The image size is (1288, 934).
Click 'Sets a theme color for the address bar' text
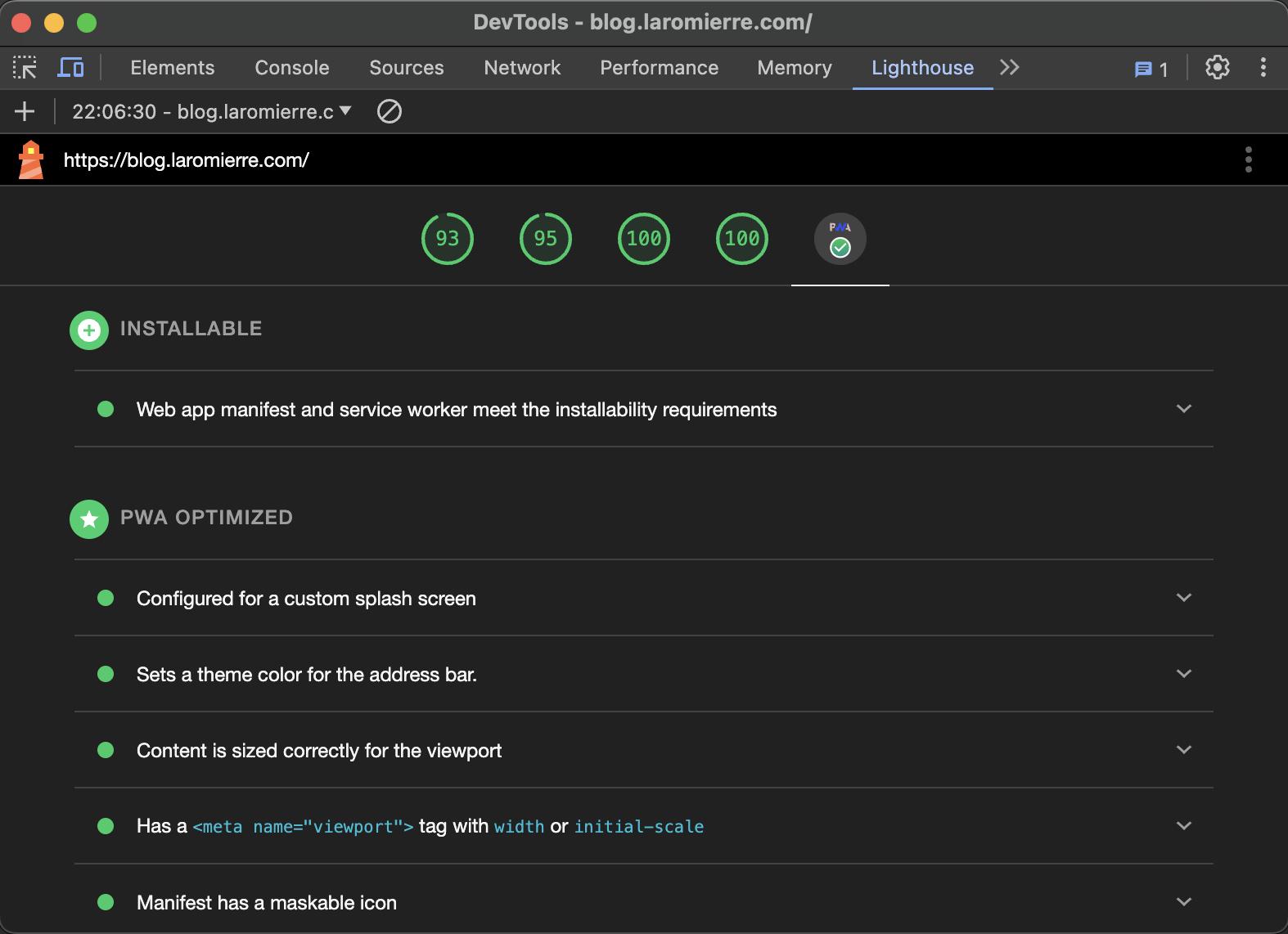pyautogui.click(x=307, y=675)
